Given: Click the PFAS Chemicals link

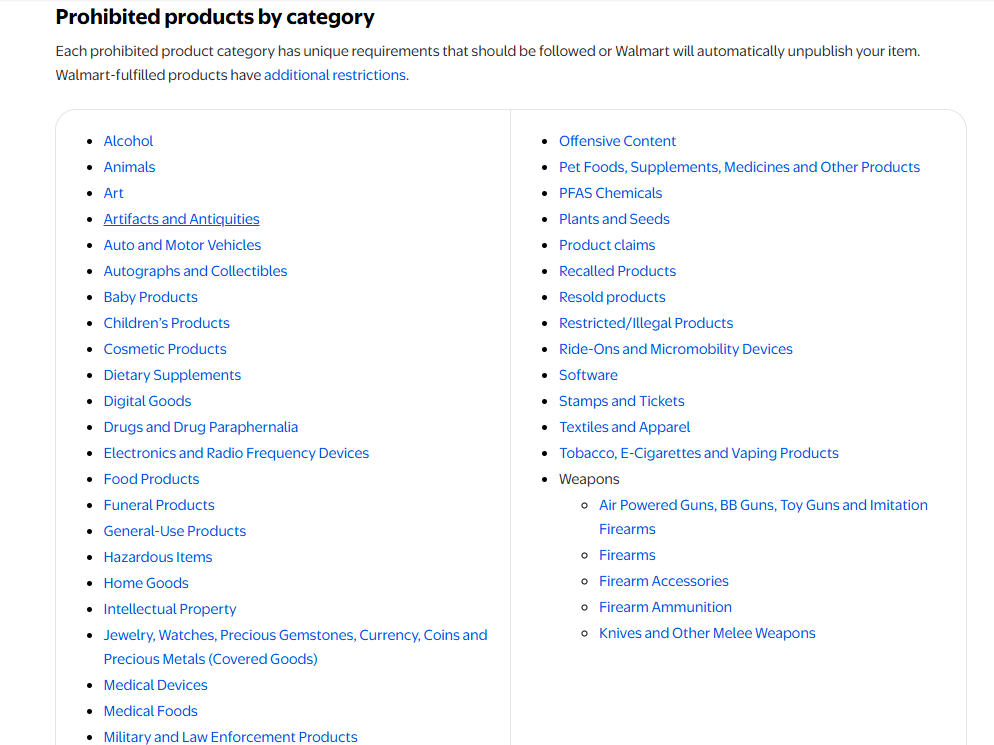Looking at the screenshot, I should point(610,193).
